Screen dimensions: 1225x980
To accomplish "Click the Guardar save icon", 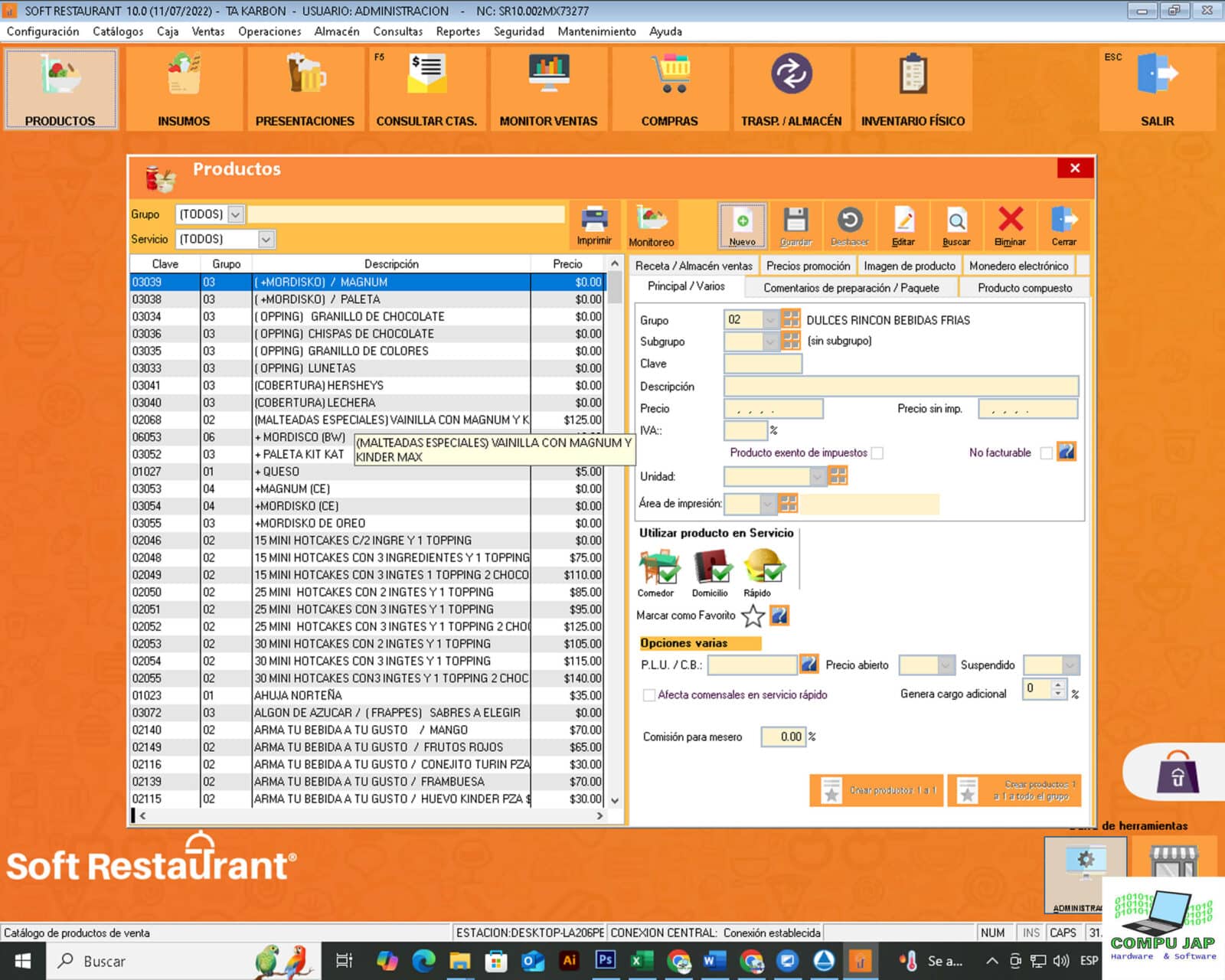I will click(x=795, y=226).
